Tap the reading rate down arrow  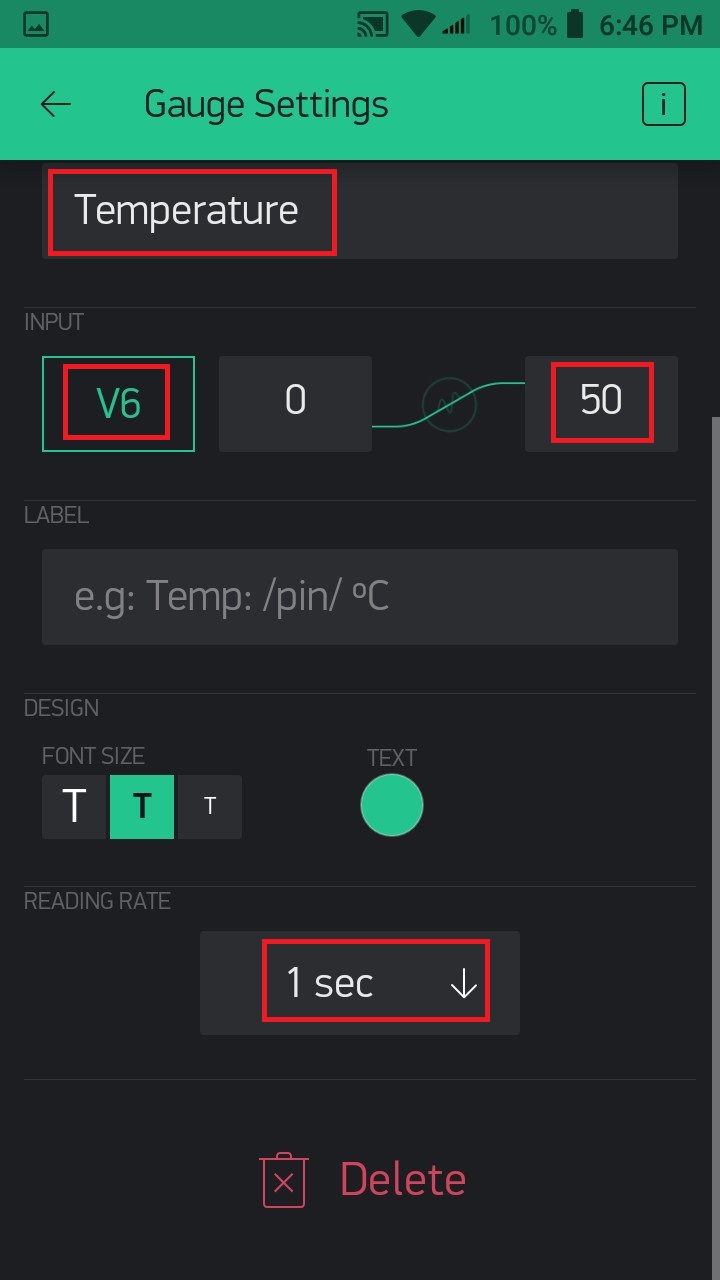(463, 984)
